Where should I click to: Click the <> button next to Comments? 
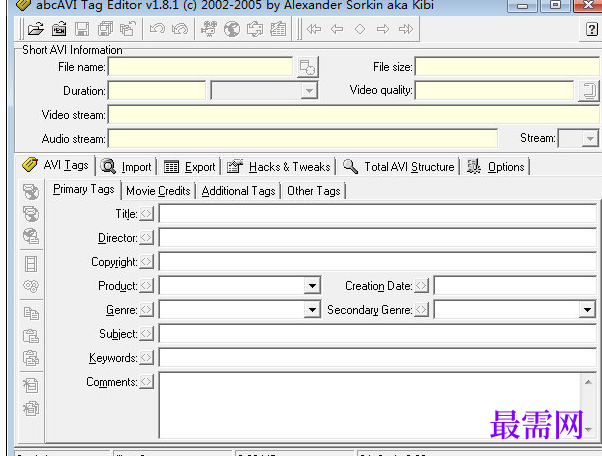click(x=146, y=382)
